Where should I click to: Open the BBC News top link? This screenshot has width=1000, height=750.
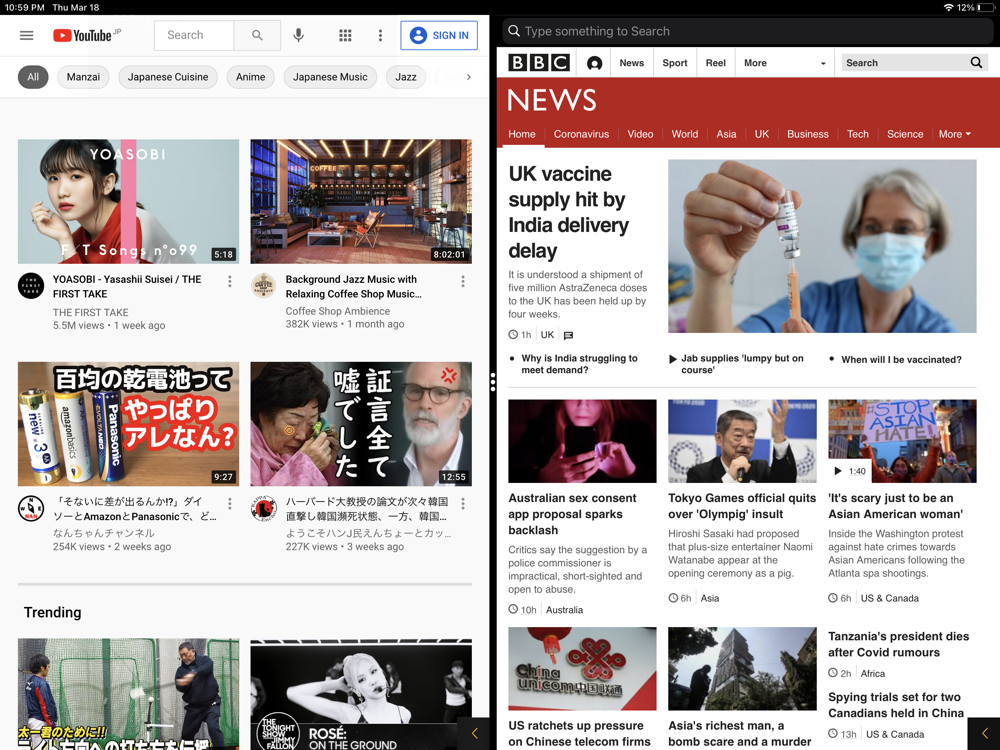(631, 62)
